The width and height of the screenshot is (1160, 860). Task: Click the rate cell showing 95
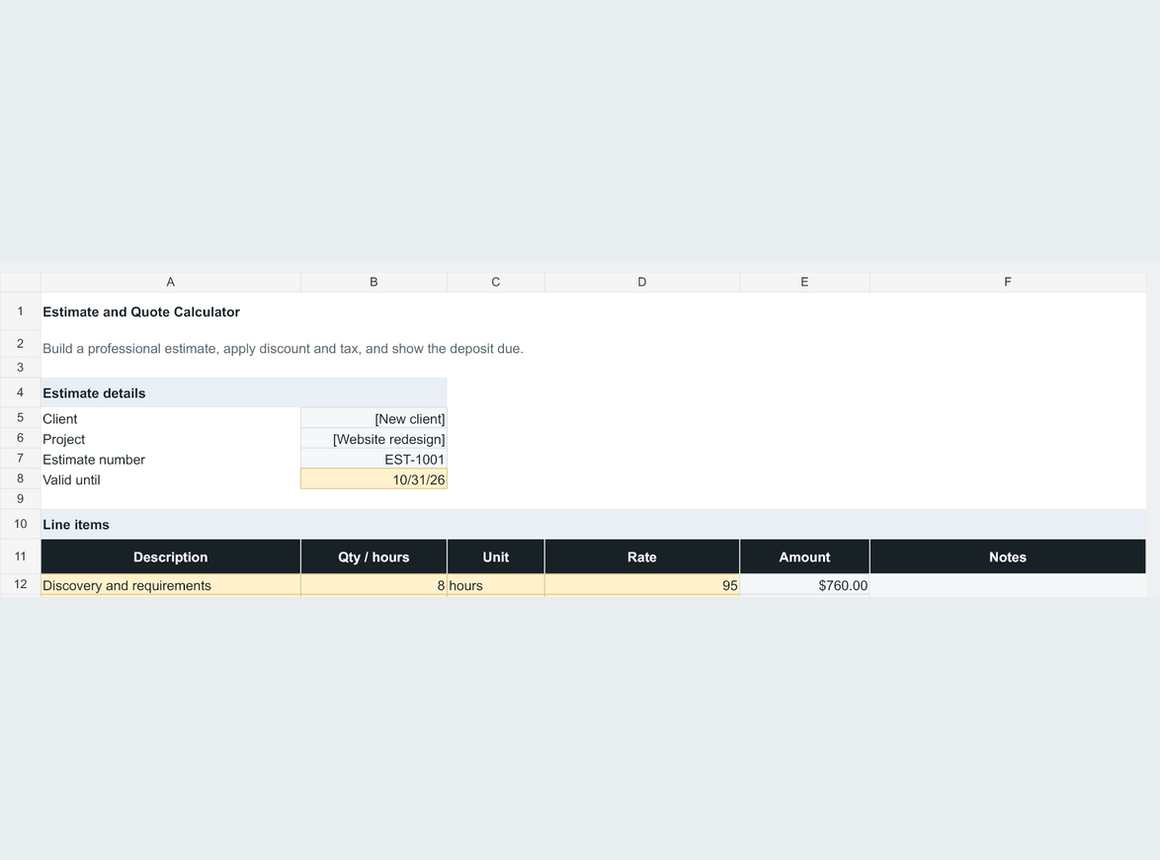(642, 585)
